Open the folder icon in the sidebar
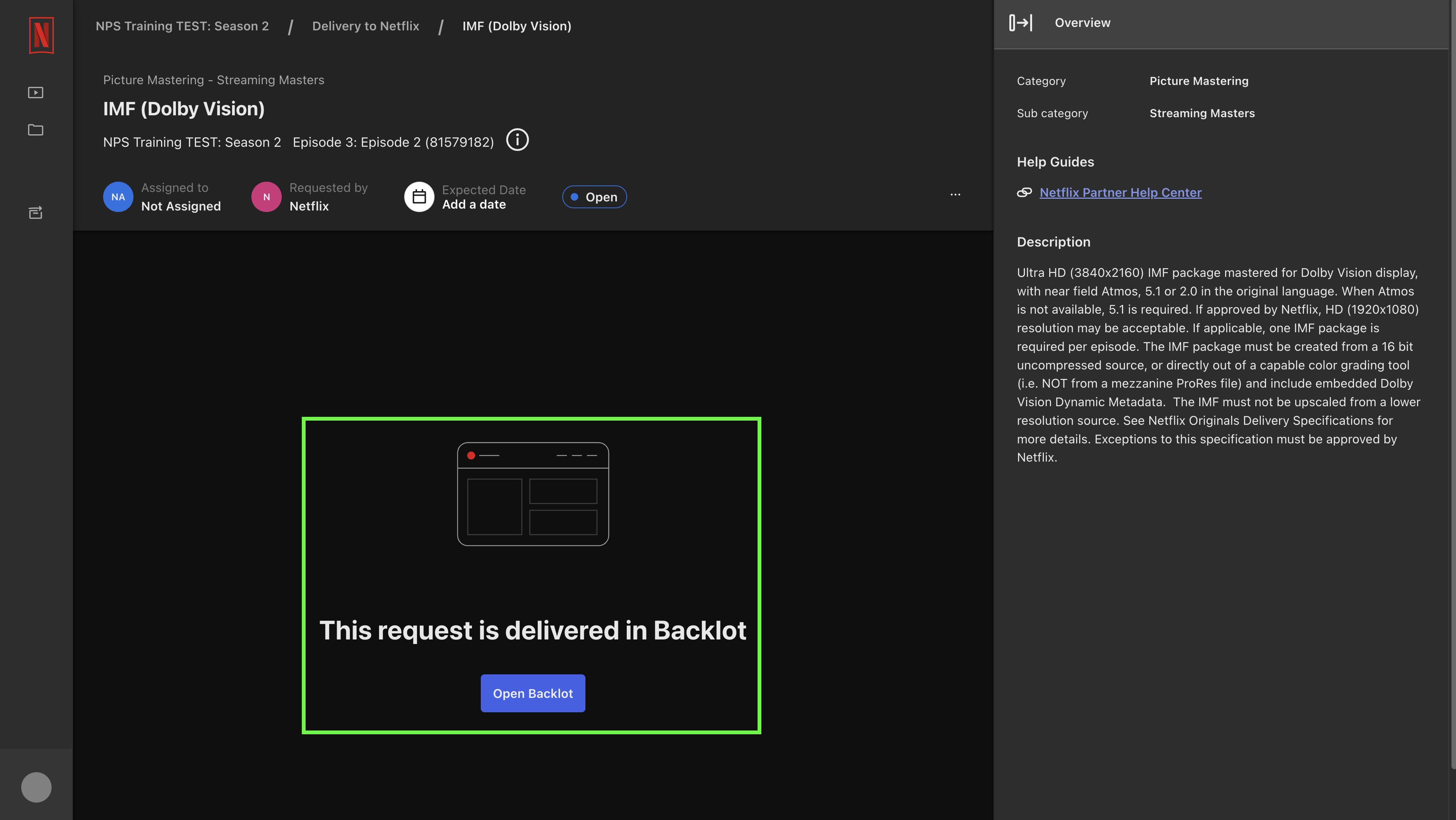 pyautogui.click(x=36, y=130)
